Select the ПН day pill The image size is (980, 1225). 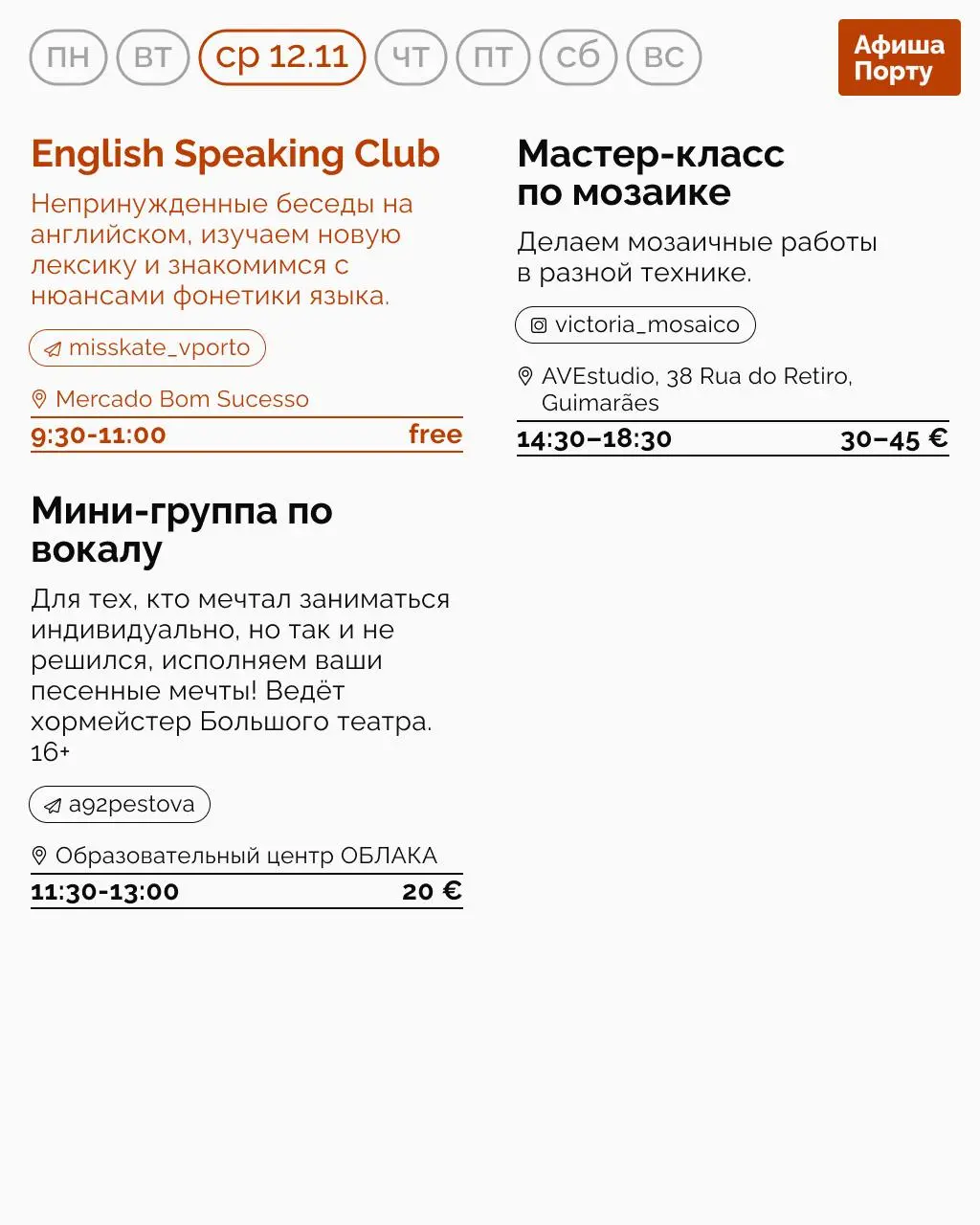67,57
